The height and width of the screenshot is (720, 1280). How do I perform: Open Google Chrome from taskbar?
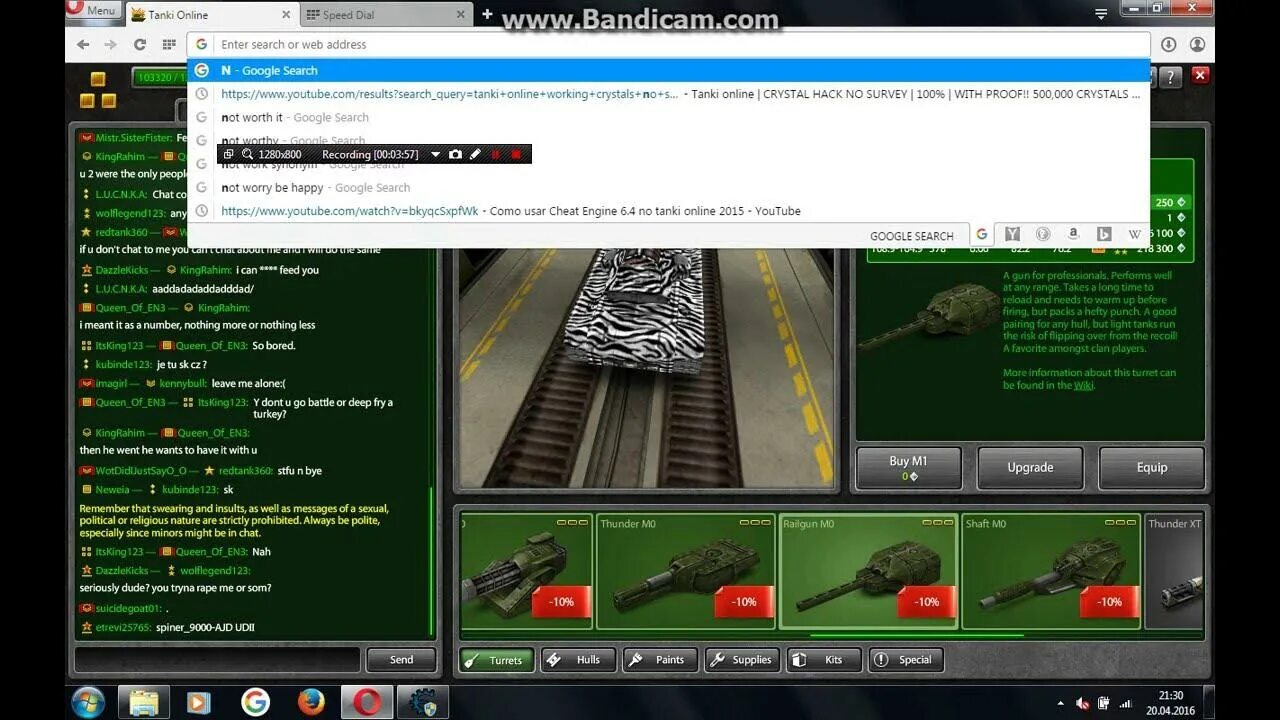click(x=255, y=703)
